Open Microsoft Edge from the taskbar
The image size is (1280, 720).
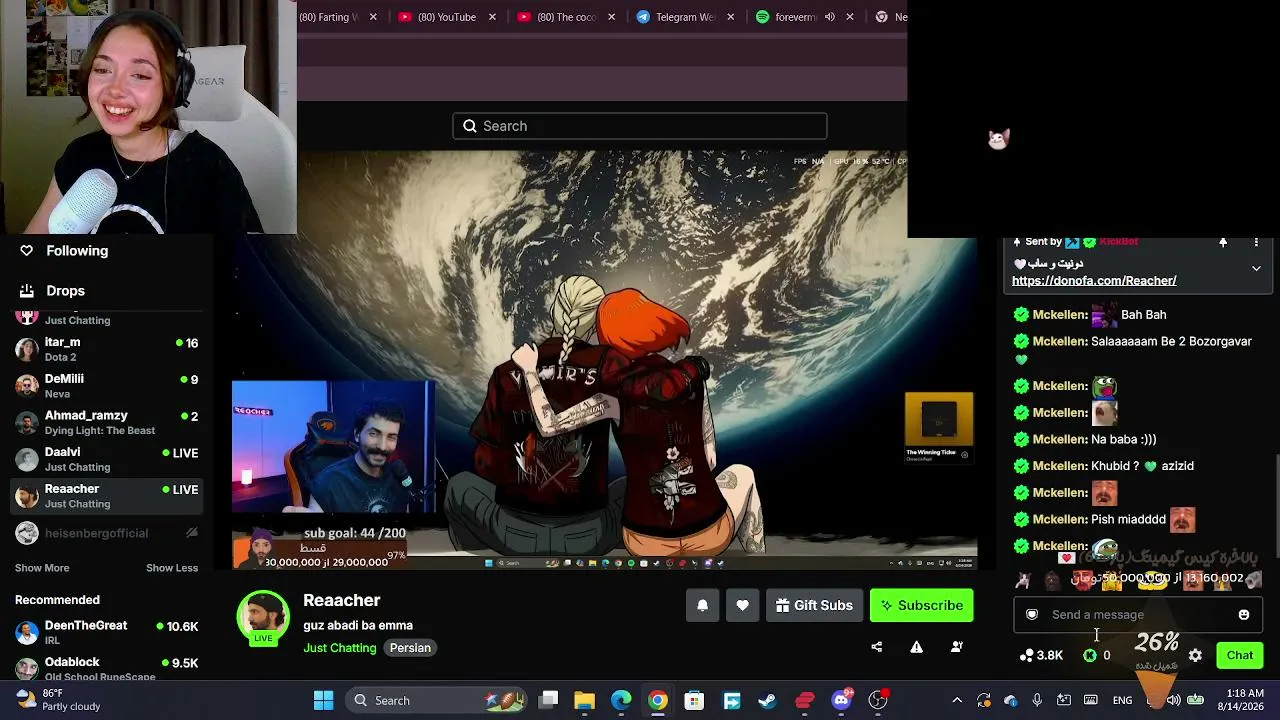[621, 700]
